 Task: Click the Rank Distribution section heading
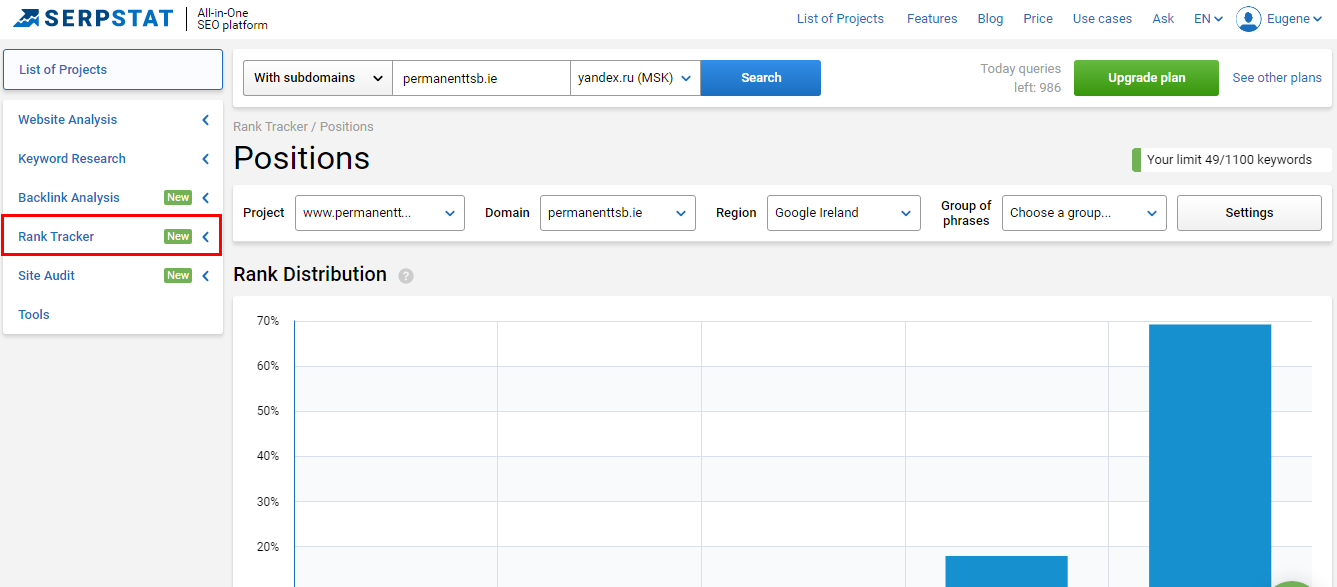pyautogui.click(x=310, y=275)
